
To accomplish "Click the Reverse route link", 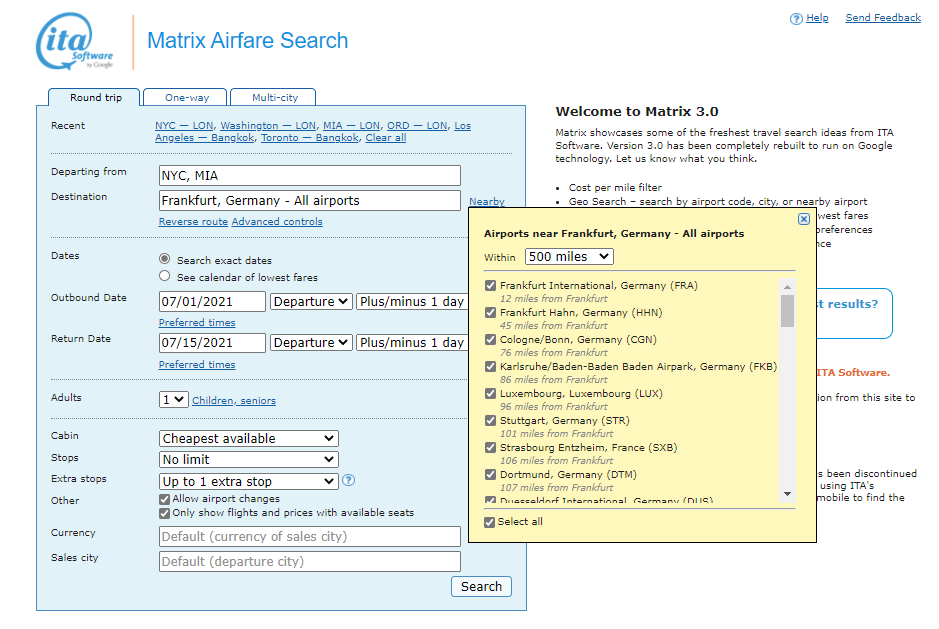I will click(x=193, y=222).
